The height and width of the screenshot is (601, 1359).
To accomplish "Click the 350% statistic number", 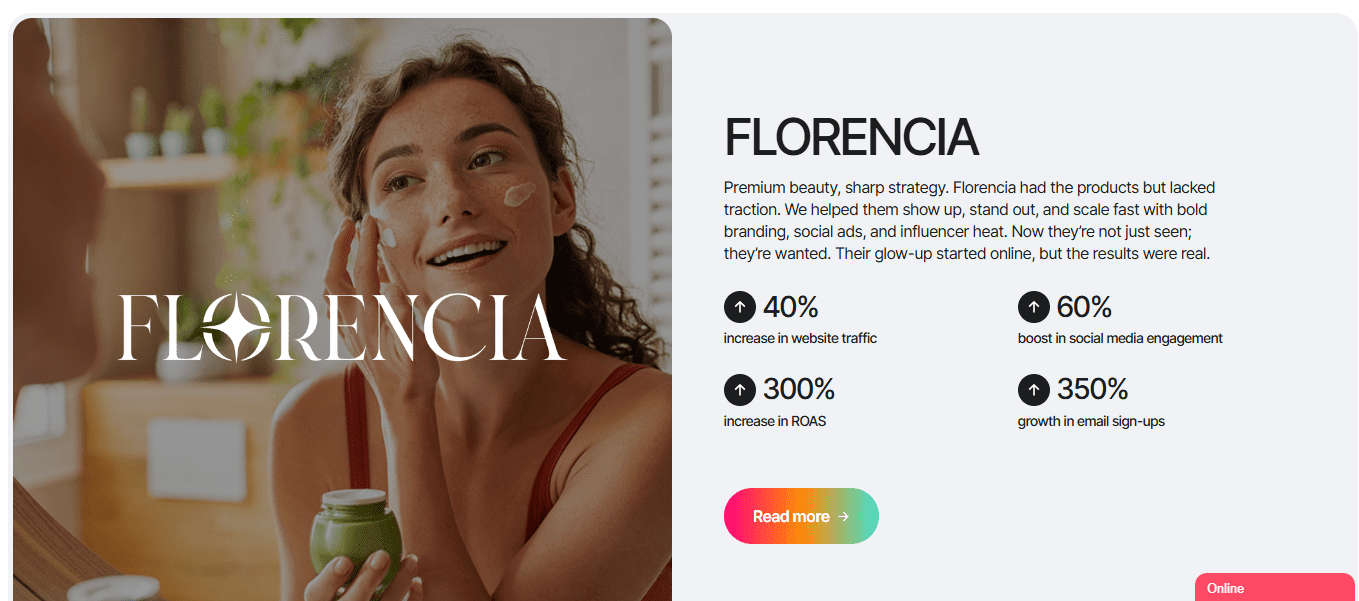I will 1092,389.
